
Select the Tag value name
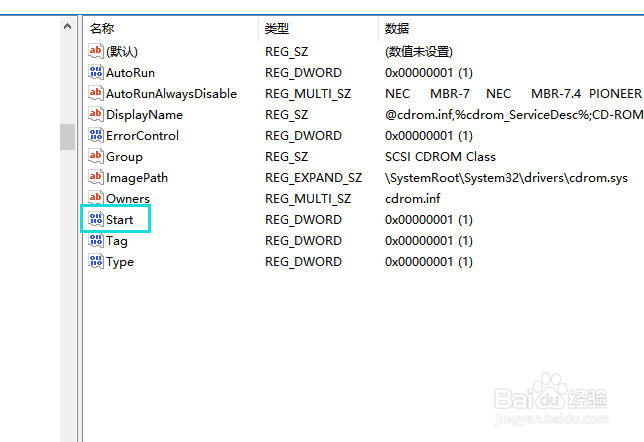(117, 241)
